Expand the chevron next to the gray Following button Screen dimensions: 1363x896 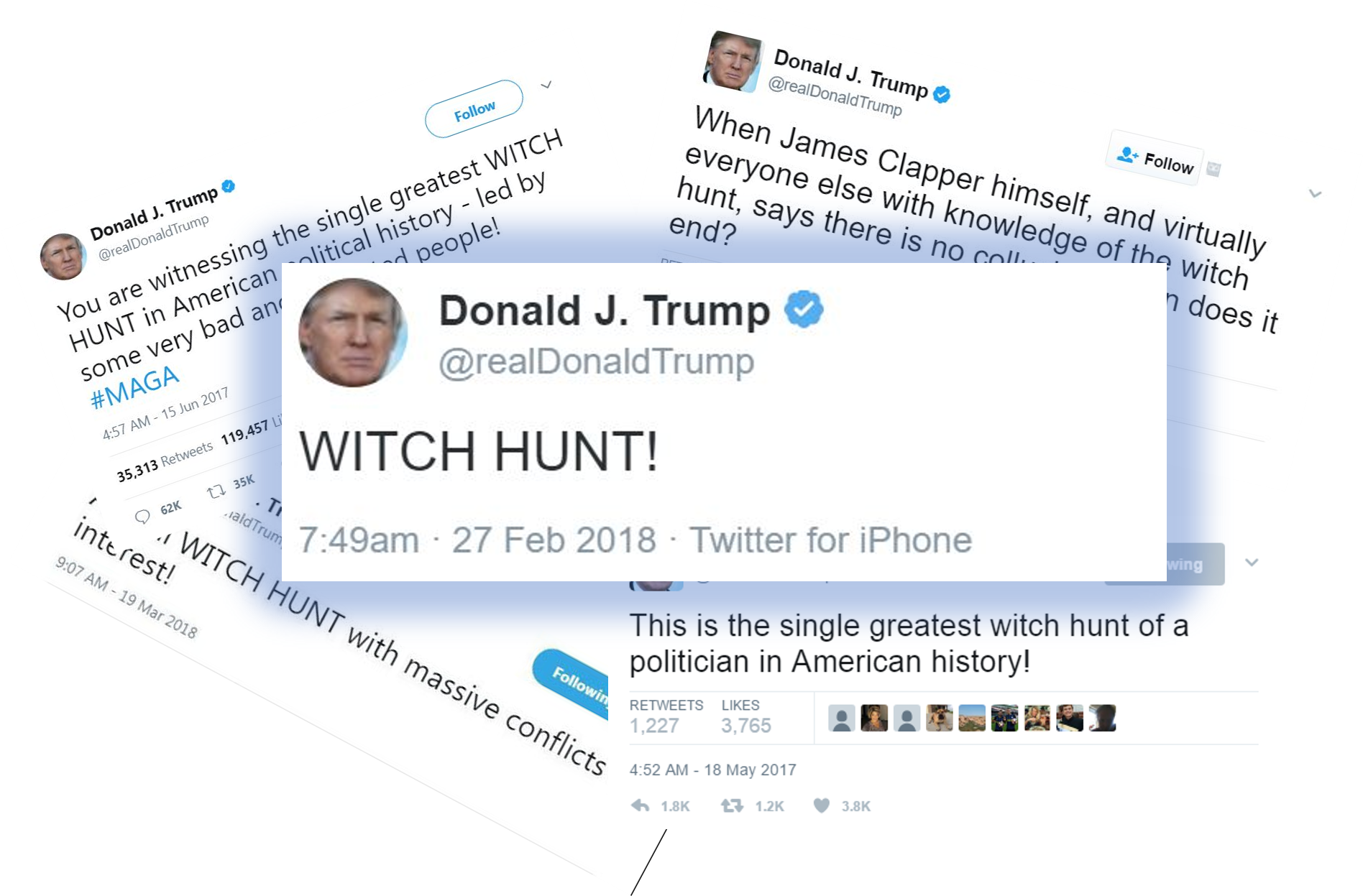pyautogui.click(x=1252, y=563)
